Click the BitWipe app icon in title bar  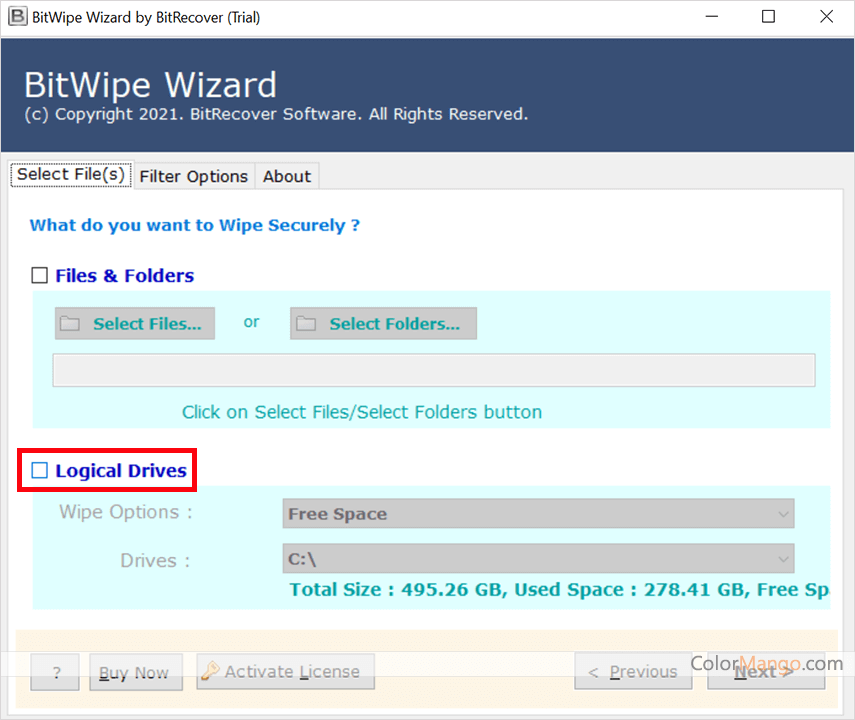17,16
